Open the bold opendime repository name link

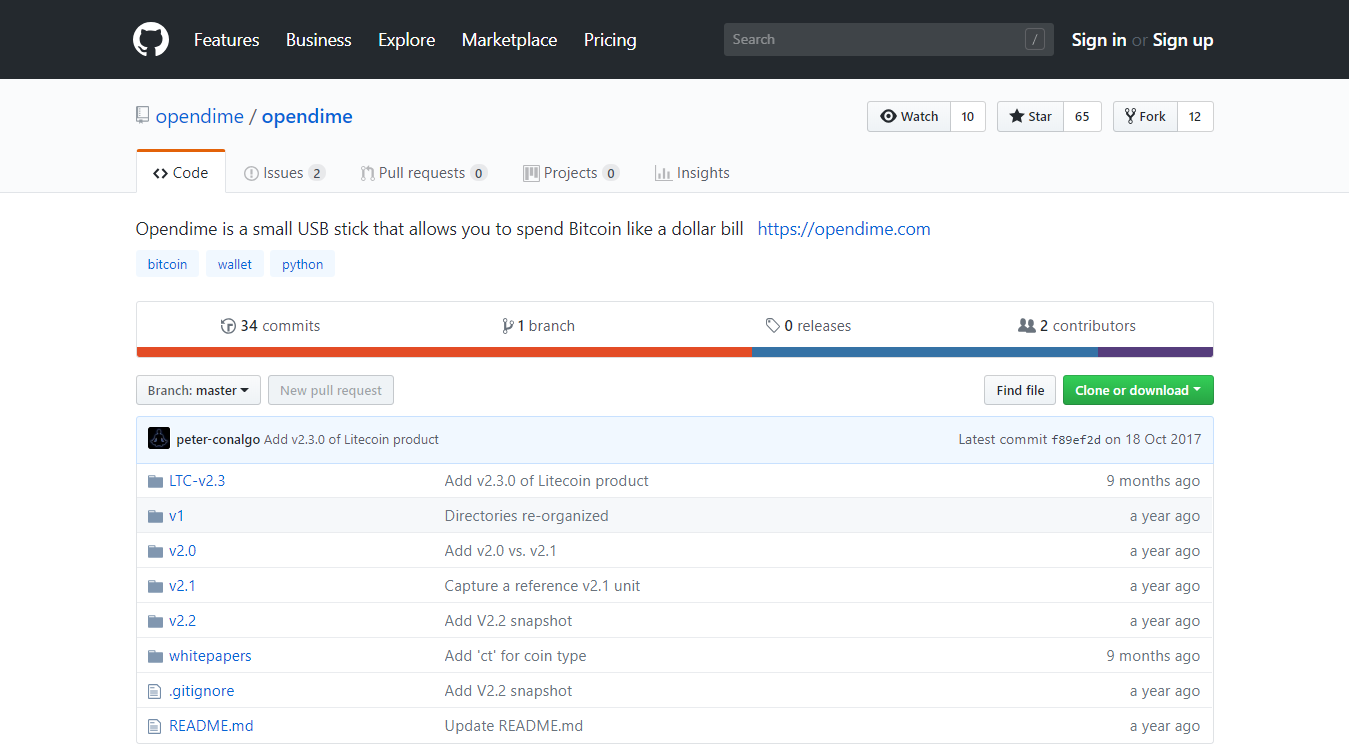307,116
